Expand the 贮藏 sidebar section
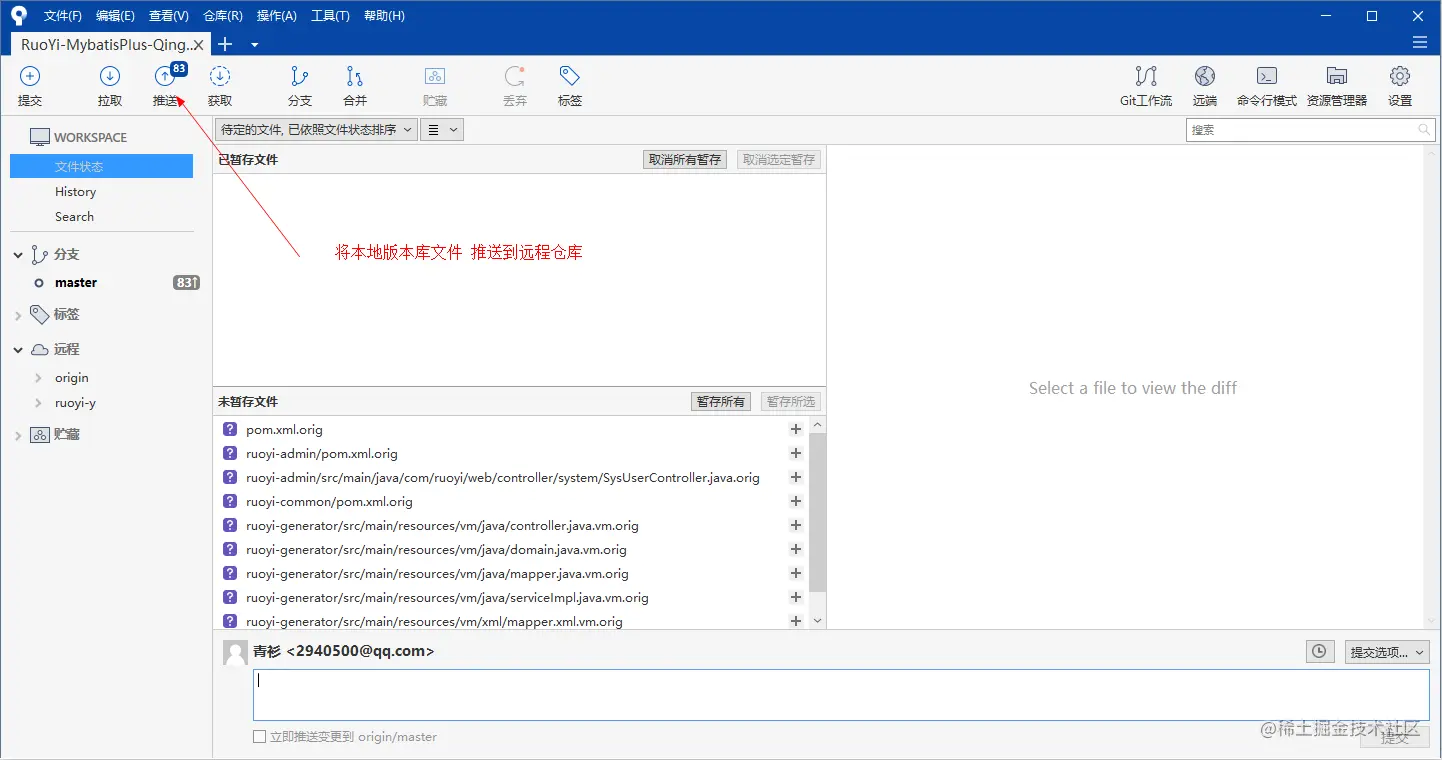This screenshot has width=1442, height=760. tap(18, 435)
